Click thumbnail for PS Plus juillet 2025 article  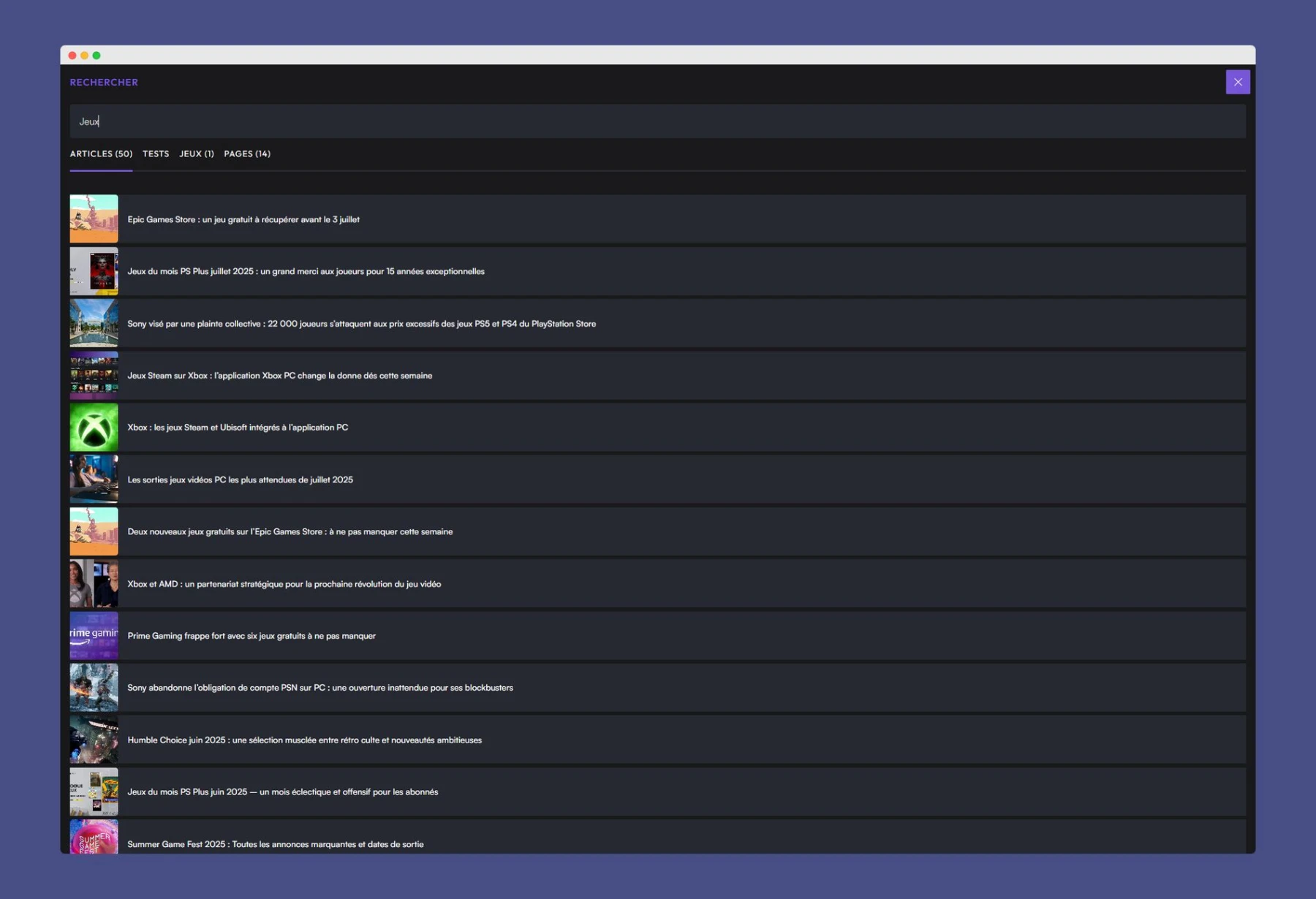coord(94,271)
